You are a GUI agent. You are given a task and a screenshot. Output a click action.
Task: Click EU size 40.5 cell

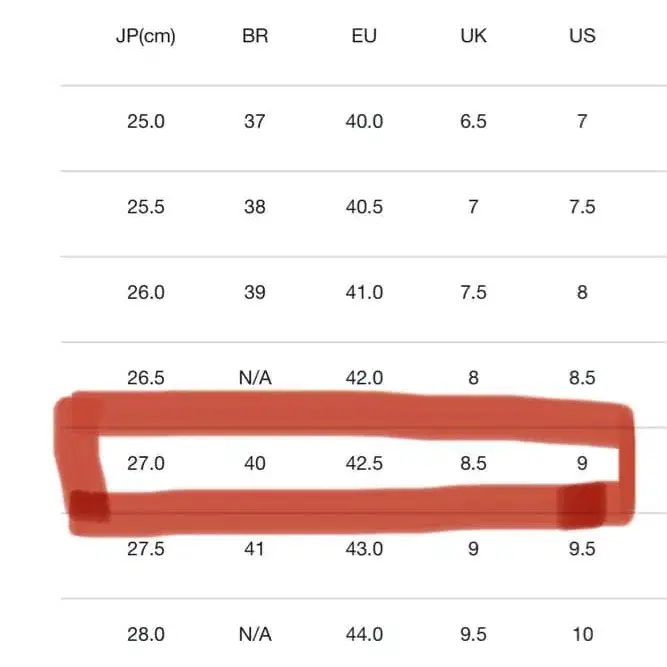pos(364,207)
